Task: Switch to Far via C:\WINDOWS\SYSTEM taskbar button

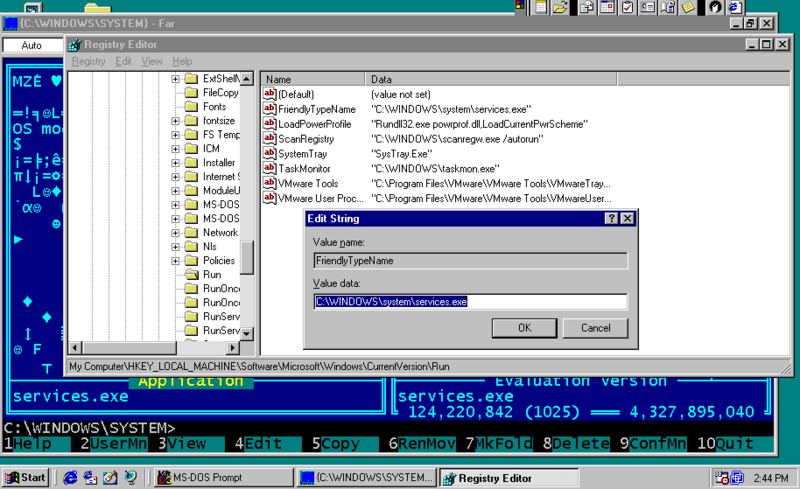Action: pos(366,478)
